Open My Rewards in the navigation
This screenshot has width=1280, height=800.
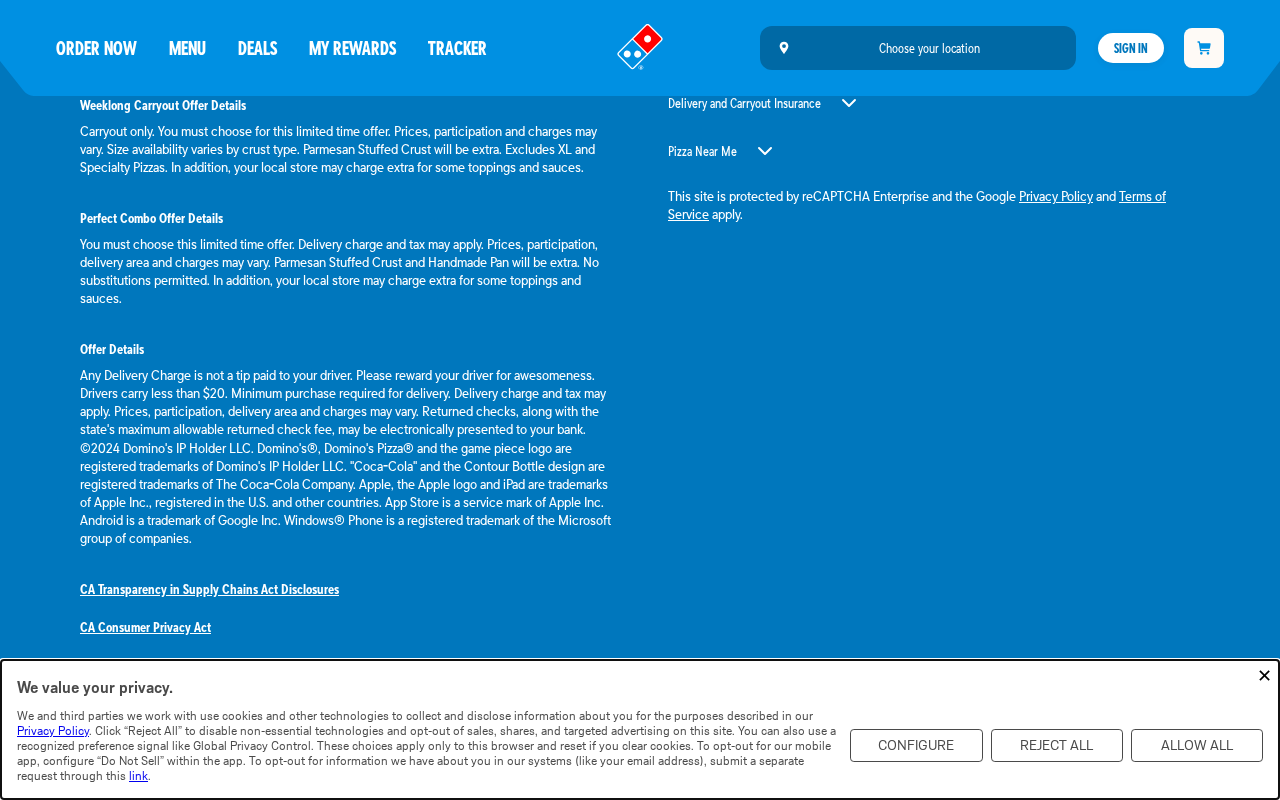(x=352, y=48)
